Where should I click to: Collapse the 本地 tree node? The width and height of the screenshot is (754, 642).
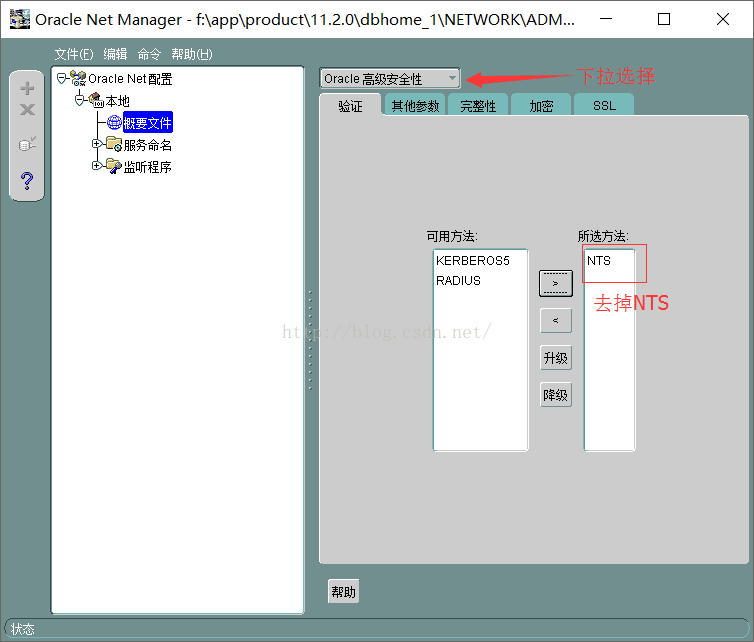pos(79,100)
